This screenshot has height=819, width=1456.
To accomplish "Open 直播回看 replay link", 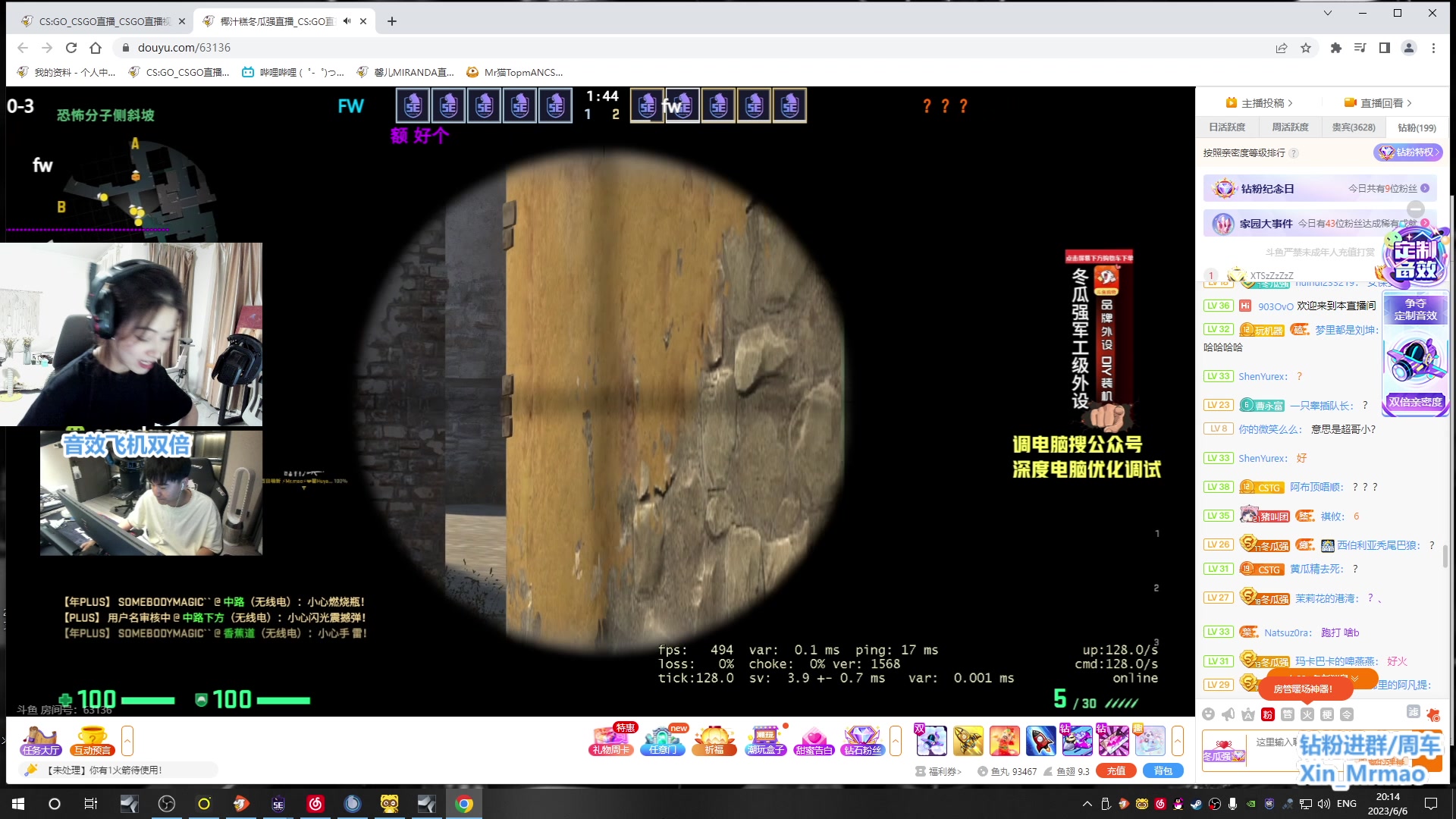I will pyautogui.click(x=1378, y=103).
